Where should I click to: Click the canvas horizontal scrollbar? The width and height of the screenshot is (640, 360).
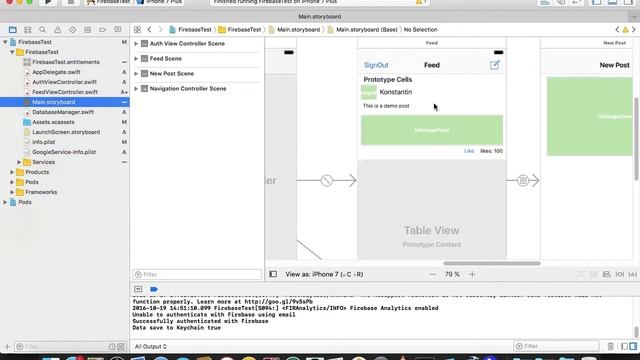coord(492,263)
